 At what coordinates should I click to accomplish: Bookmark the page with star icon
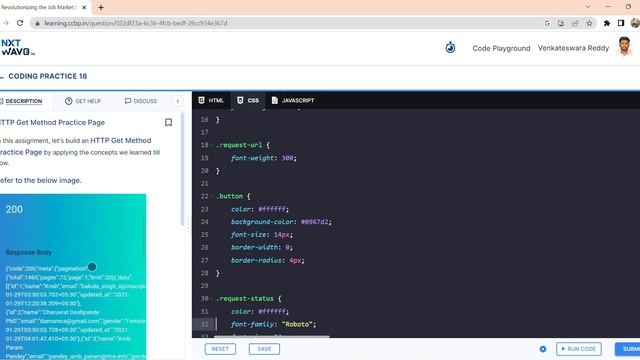point(589,23)
